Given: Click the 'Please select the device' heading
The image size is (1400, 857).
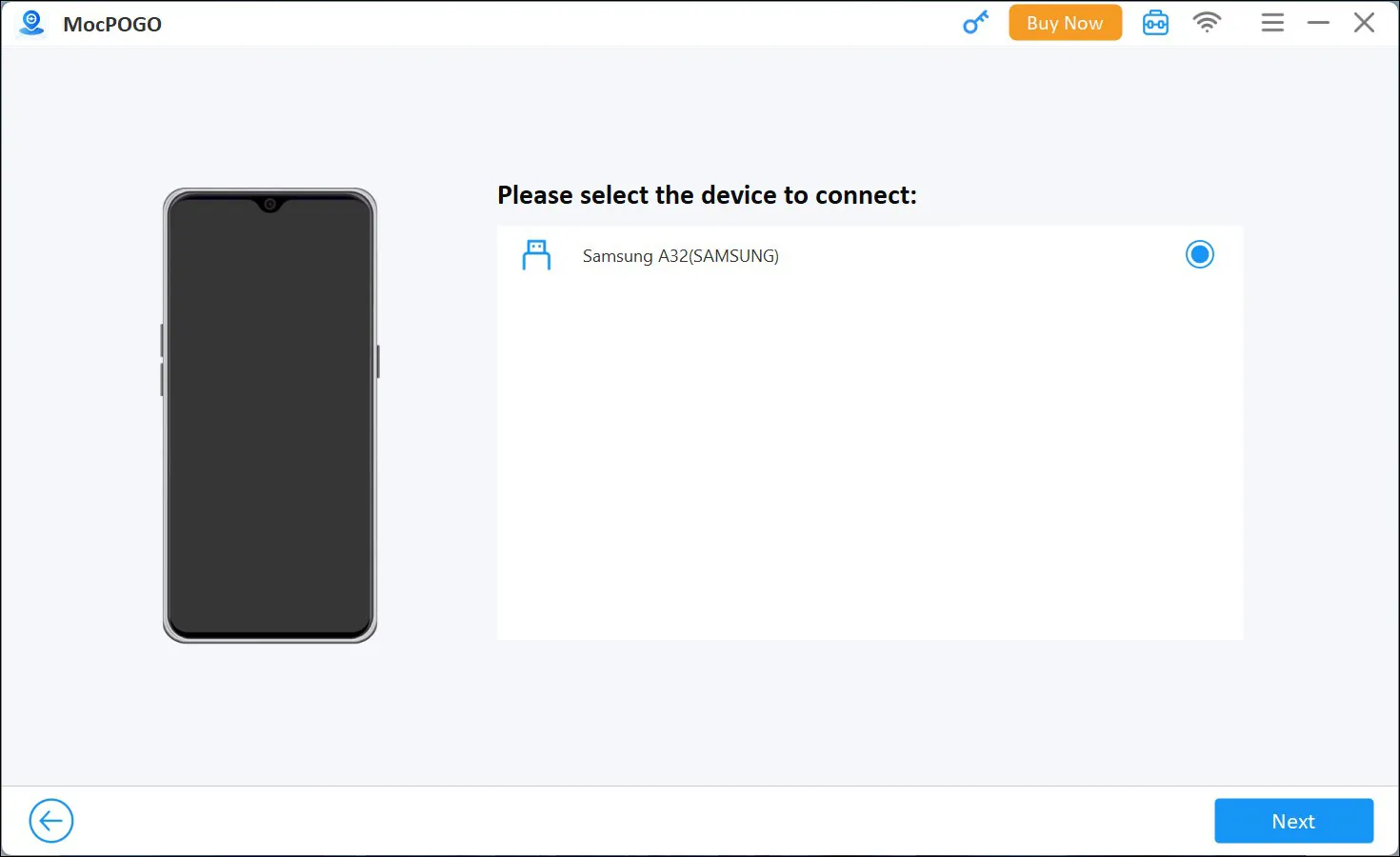Looking at the screenshot, I should pyautogui.click(x=707, y=195).
